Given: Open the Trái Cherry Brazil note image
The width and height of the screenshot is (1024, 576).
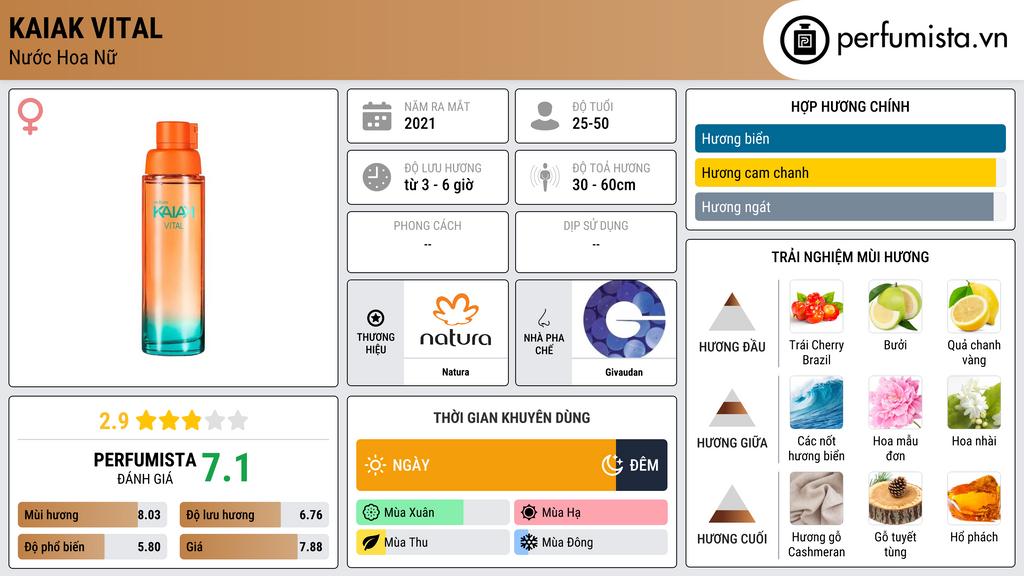Looking at the screenshot, I should (x=816, y=307).
